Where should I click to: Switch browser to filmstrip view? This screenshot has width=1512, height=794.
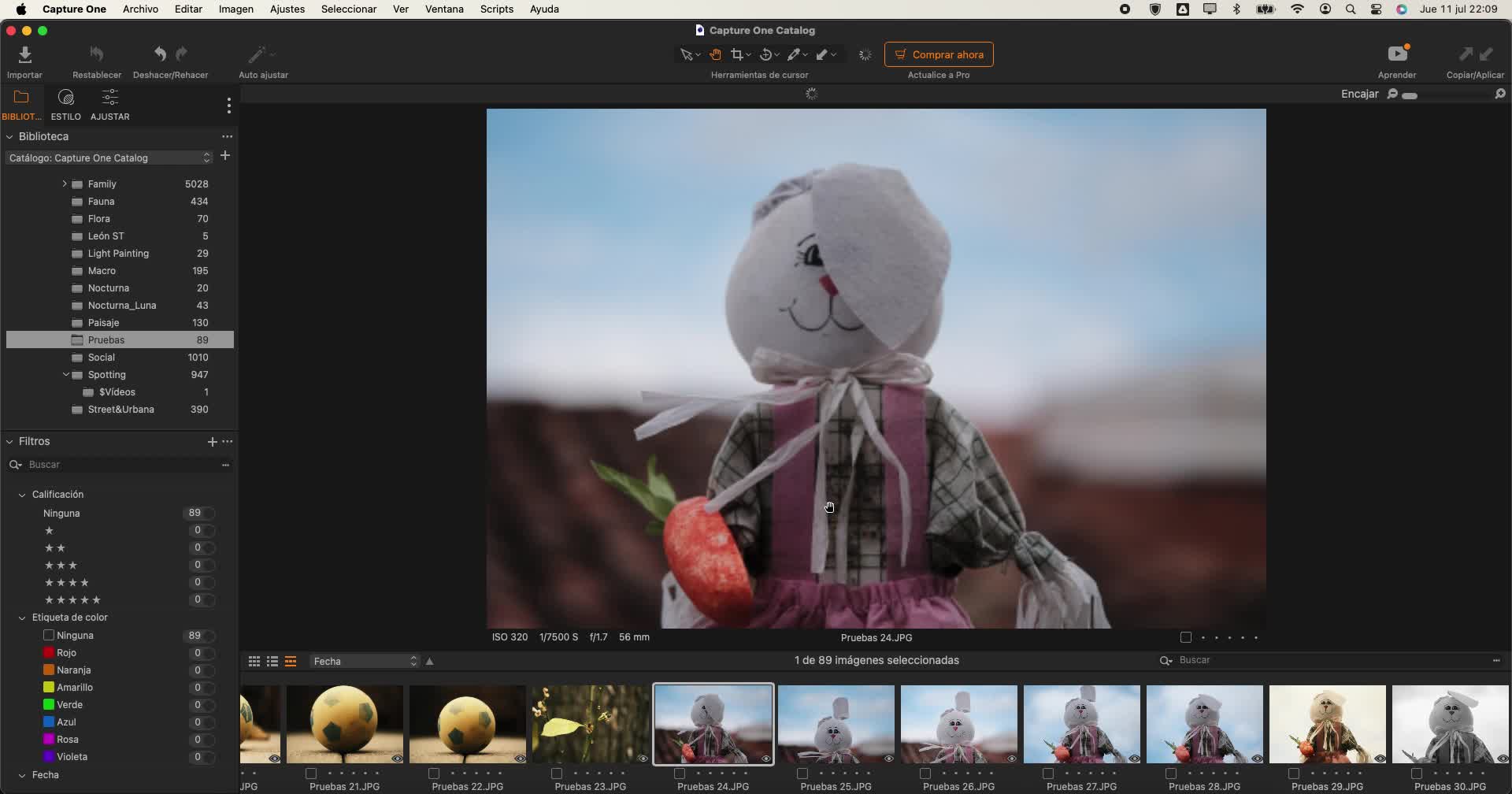point(291,662)
